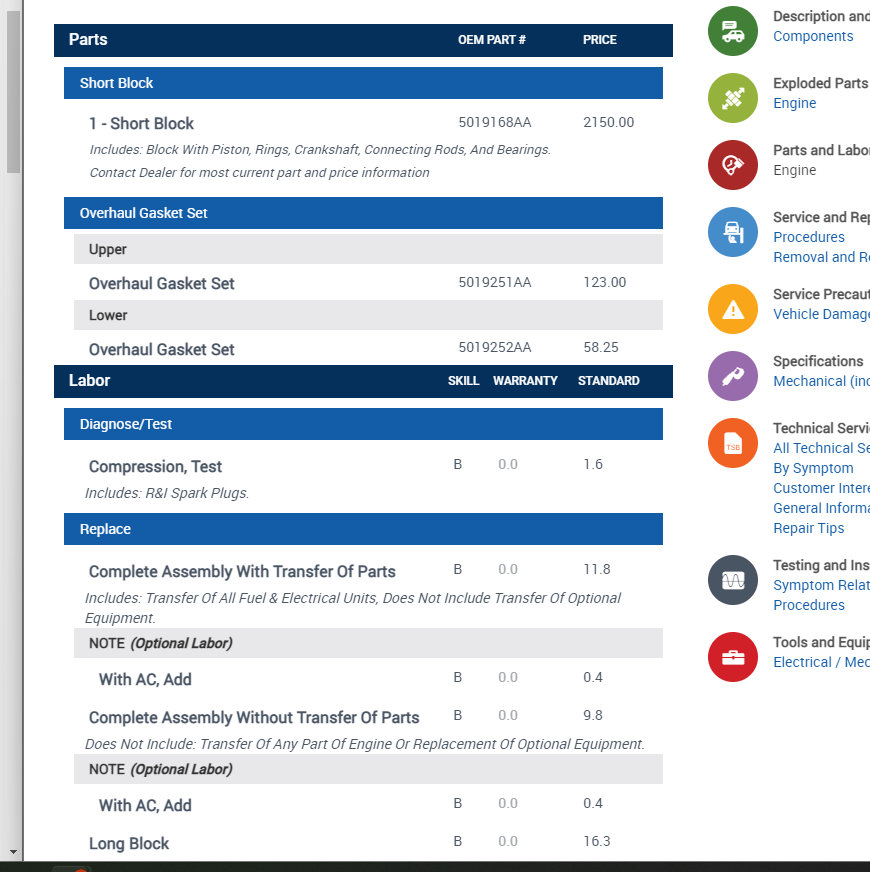Open the orange Service Precautions warning icon
Image resolution: width=870 pixels, height=872 pixels.
pos(733,309)
